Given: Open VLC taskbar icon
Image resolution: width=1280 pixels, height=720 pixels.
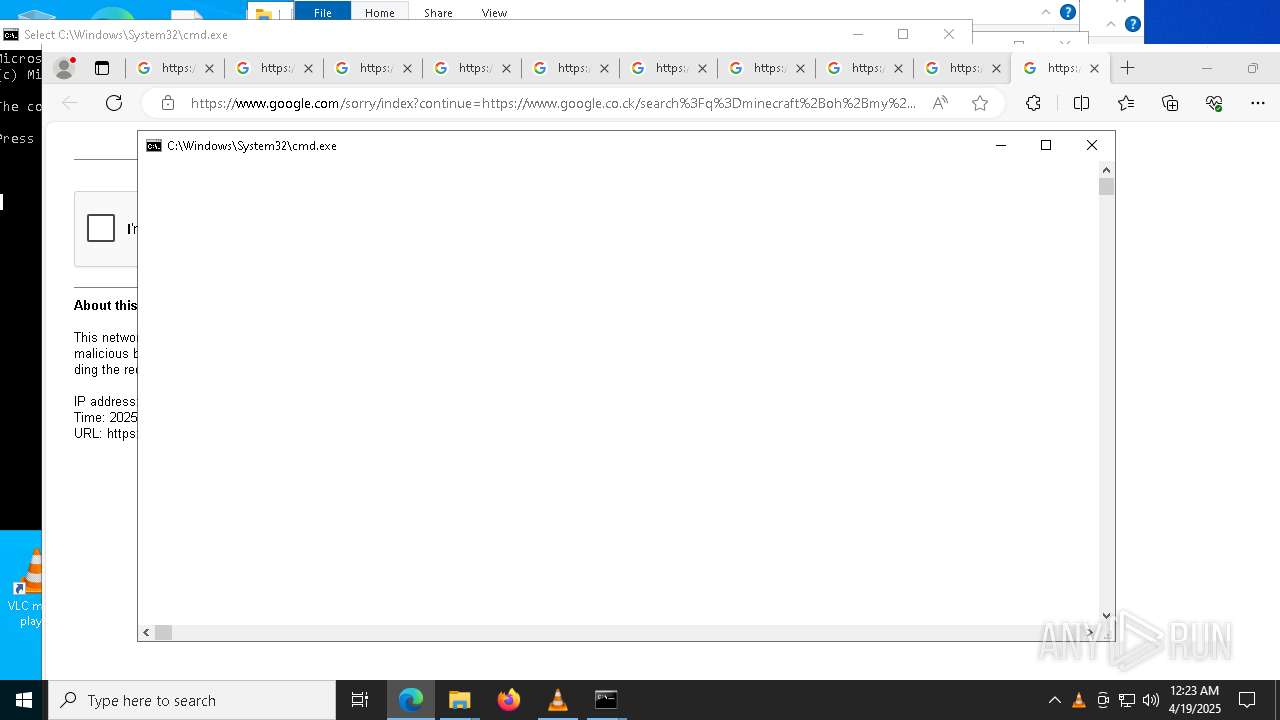Looking at the screenshot, I should [x=558, y=700].
